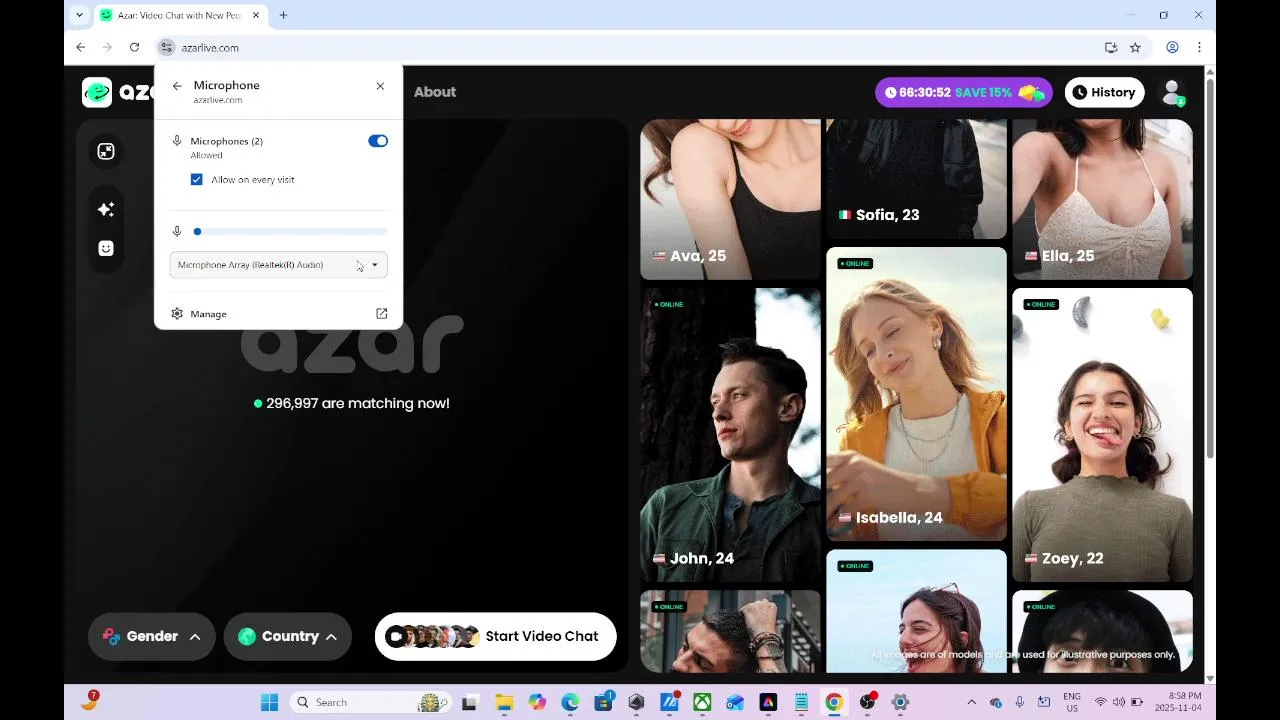Uncheck Allow on every visit
Viewport: 1280px width, 720px height.
click(x=197, y=180)
